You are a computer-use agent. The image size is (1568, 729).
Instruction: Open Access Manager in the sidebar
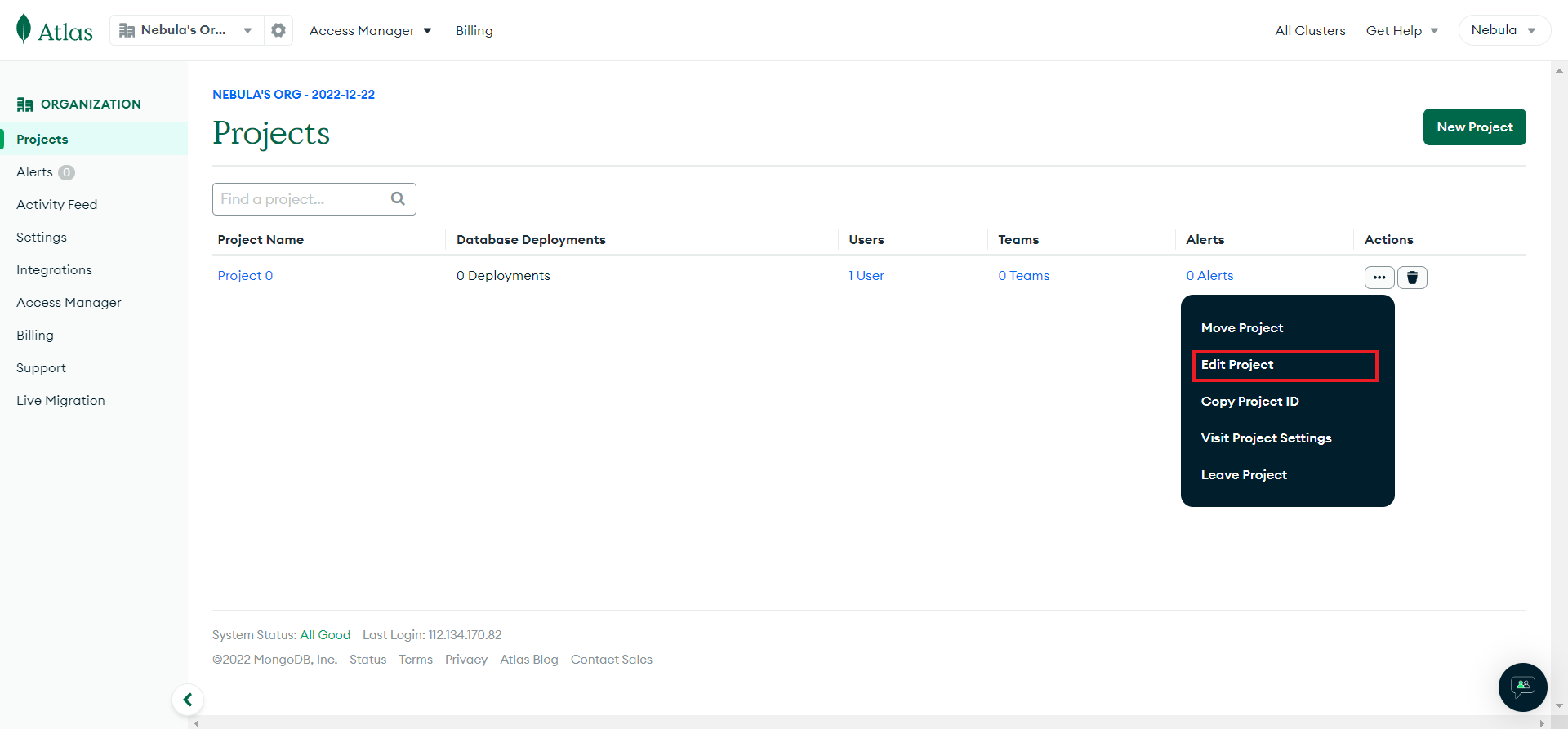pyautogui.click(x=69, y=302)
